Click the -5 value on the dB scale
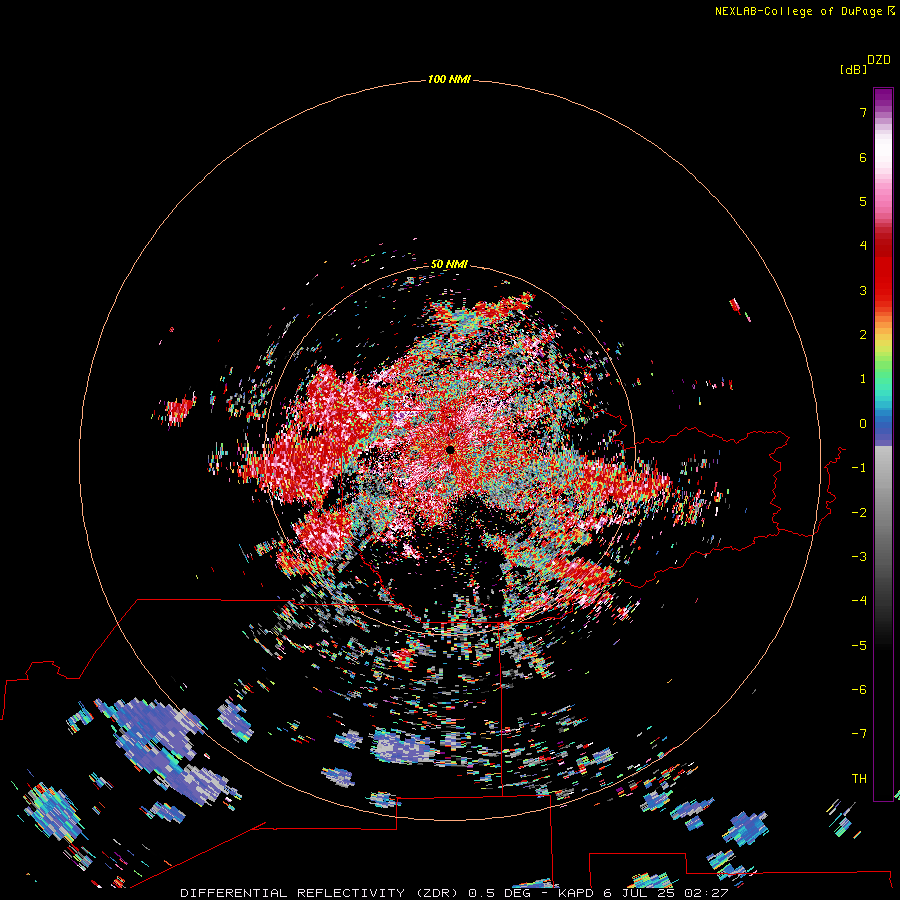The height and width of the screenshot is (900, 900). coord(859,646)
